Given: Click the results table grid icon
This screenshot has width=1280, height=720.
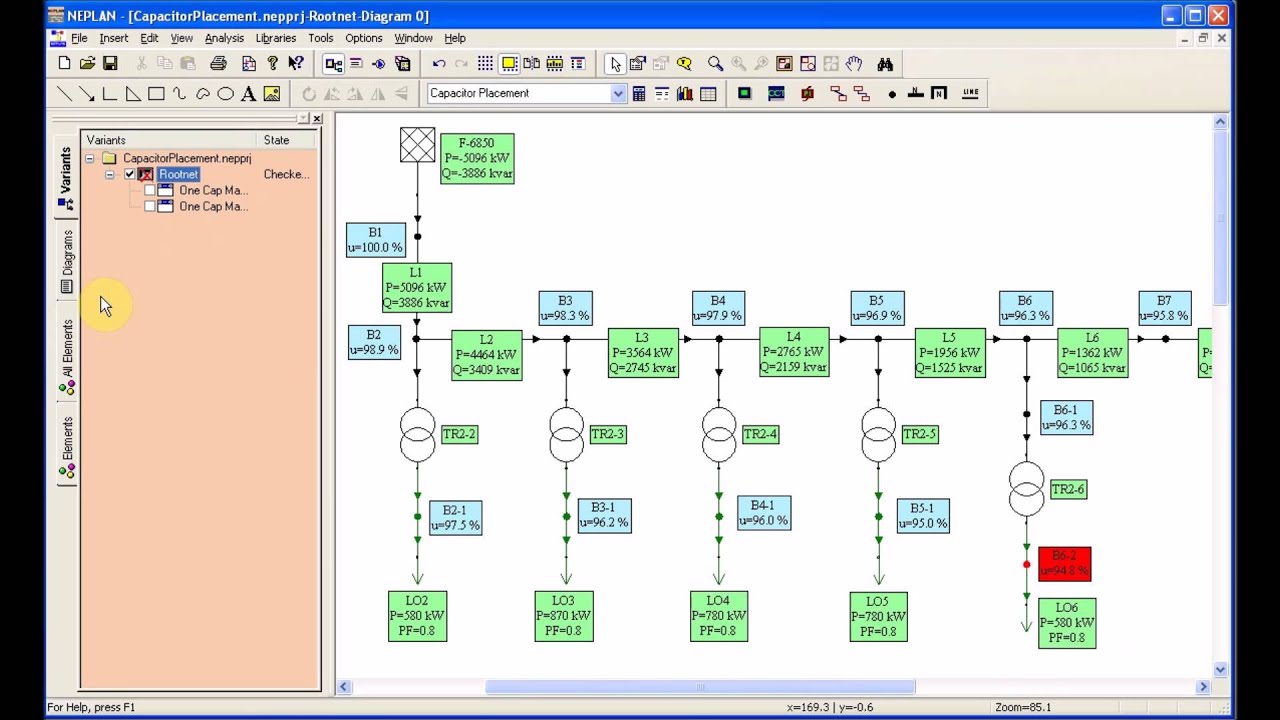Looking at the screenshot, I should 708,94.
